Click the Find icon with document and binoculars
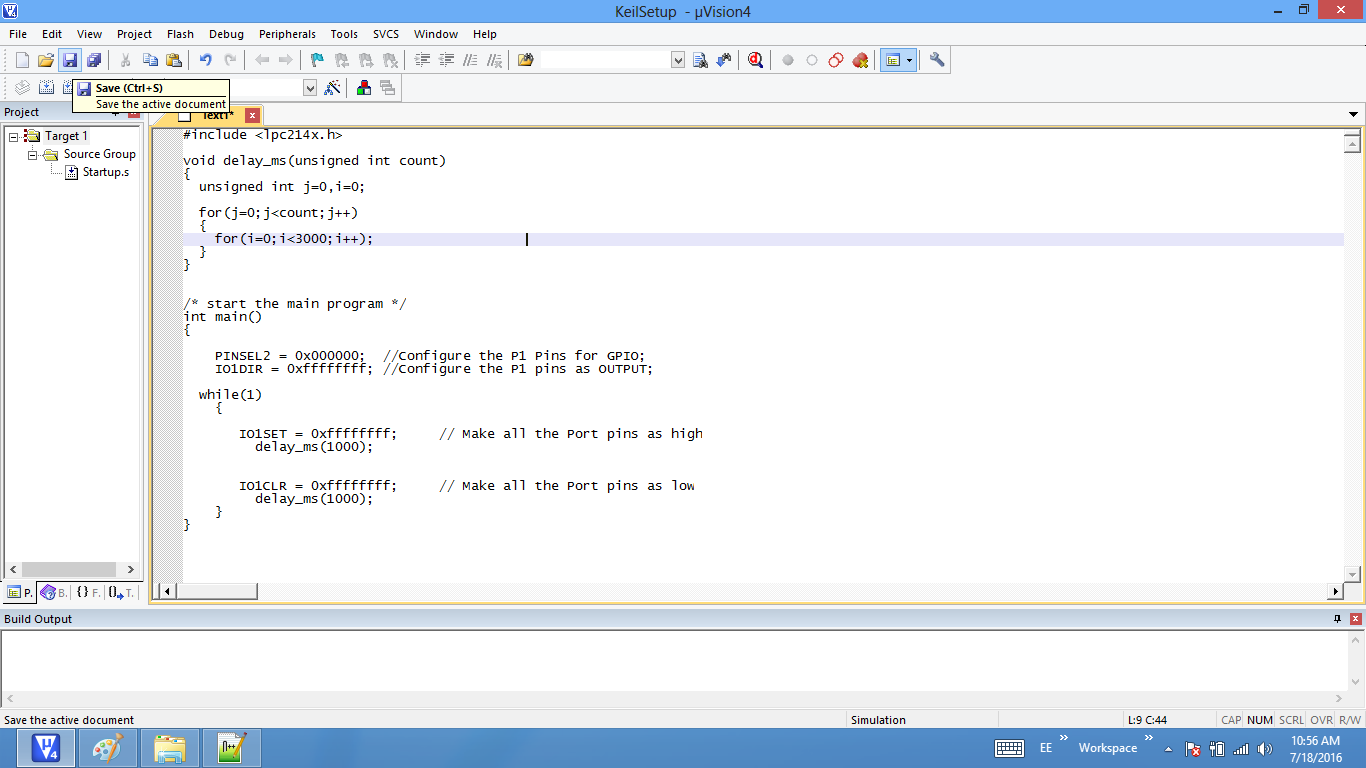 pos(700,60)
